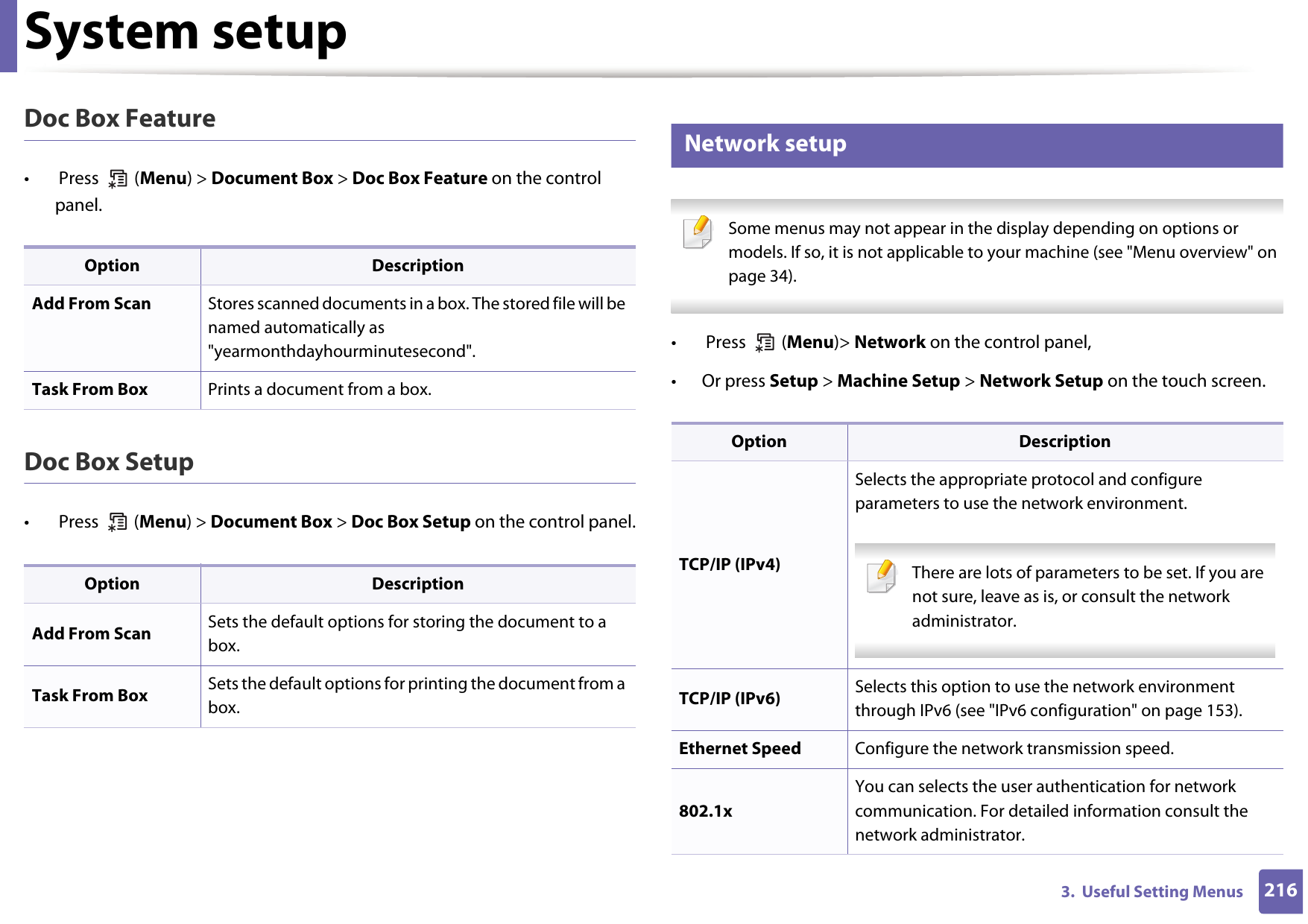Toggle the Ethernet Speed setting row
Screen dimensions: 1308x924
click(739, 748)
